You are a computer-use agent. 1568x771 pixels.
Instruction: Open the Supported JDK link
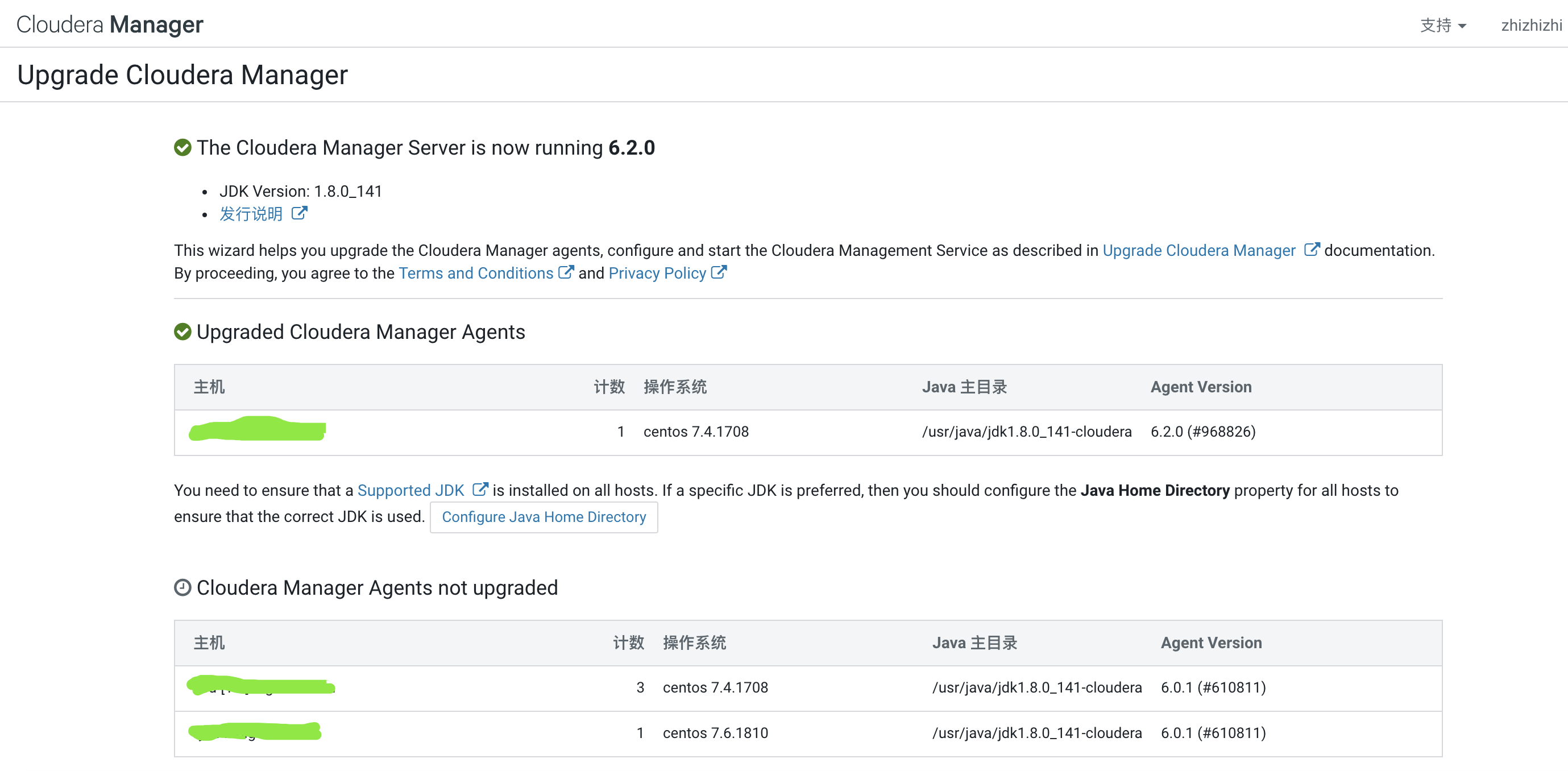point(410,491)
